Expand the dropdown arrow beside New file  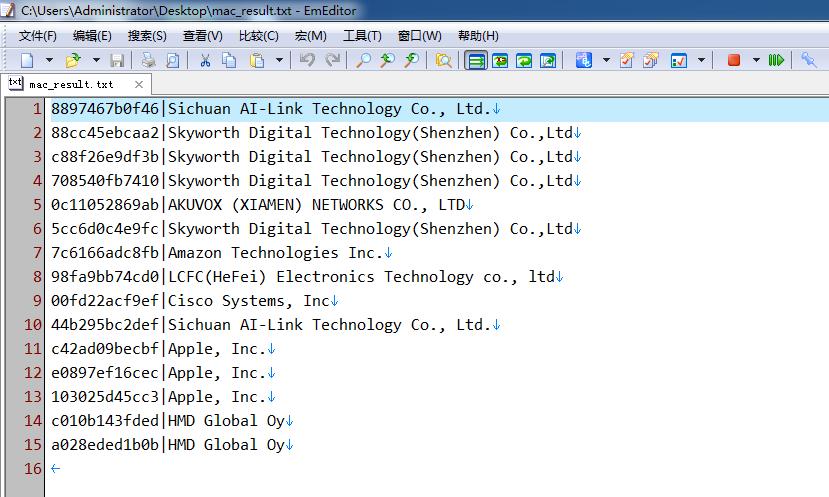click(x=49, y=61)
